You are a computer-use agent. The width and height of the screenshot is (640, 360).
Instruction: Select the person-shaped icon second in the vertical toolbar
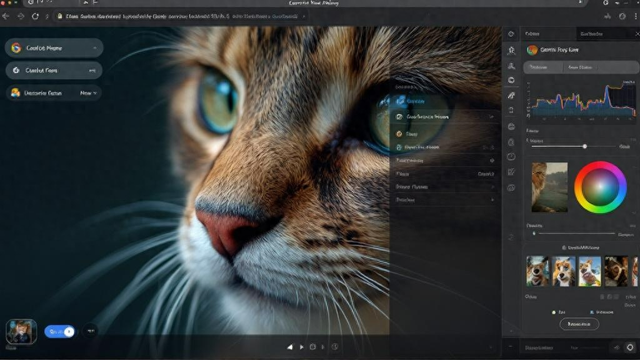pos(511,50)
